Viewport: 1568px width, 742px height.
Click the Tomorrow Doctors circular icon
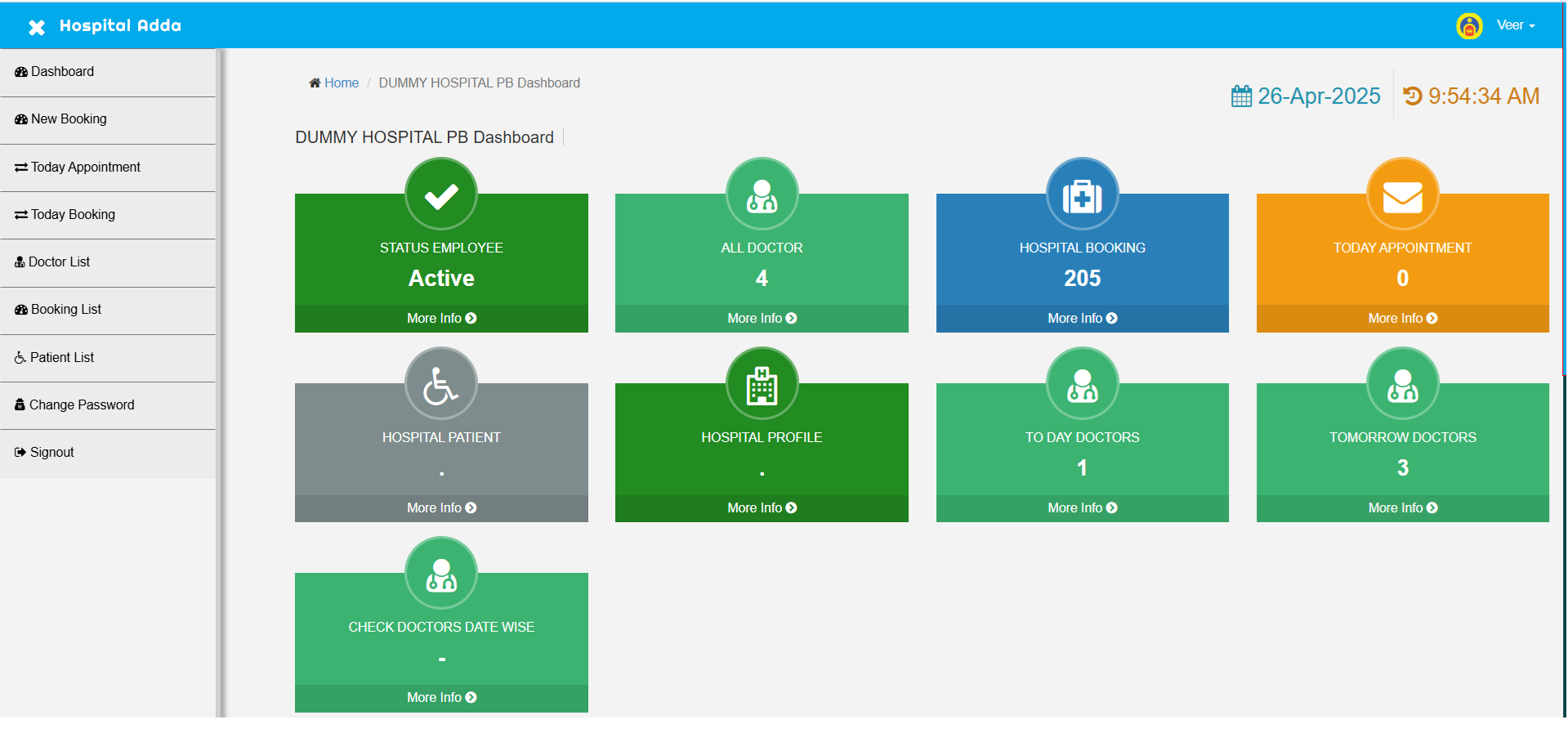(1402, 384)
